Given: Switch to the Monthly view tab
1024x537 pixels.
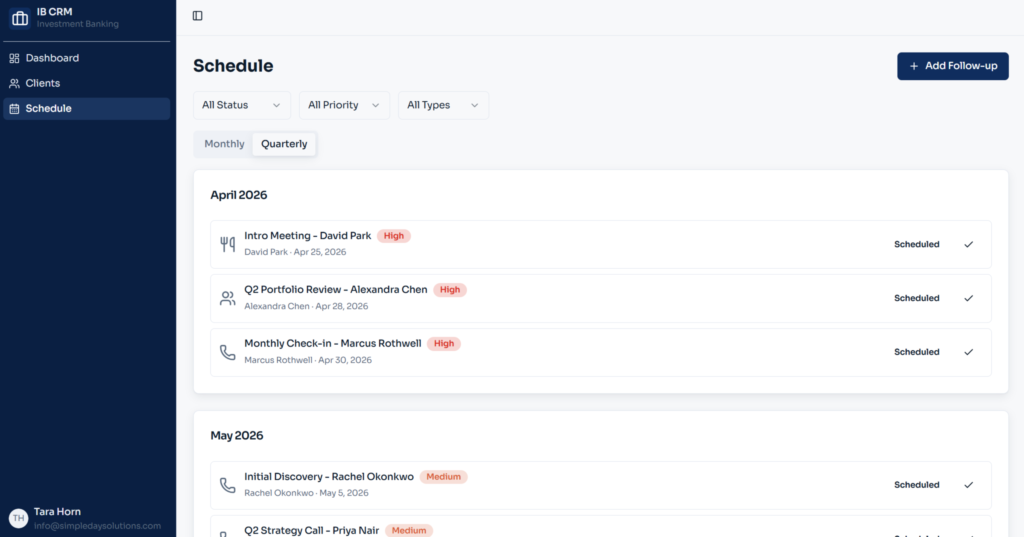Looking at the screenshot, I should click(x=224, y=144).
